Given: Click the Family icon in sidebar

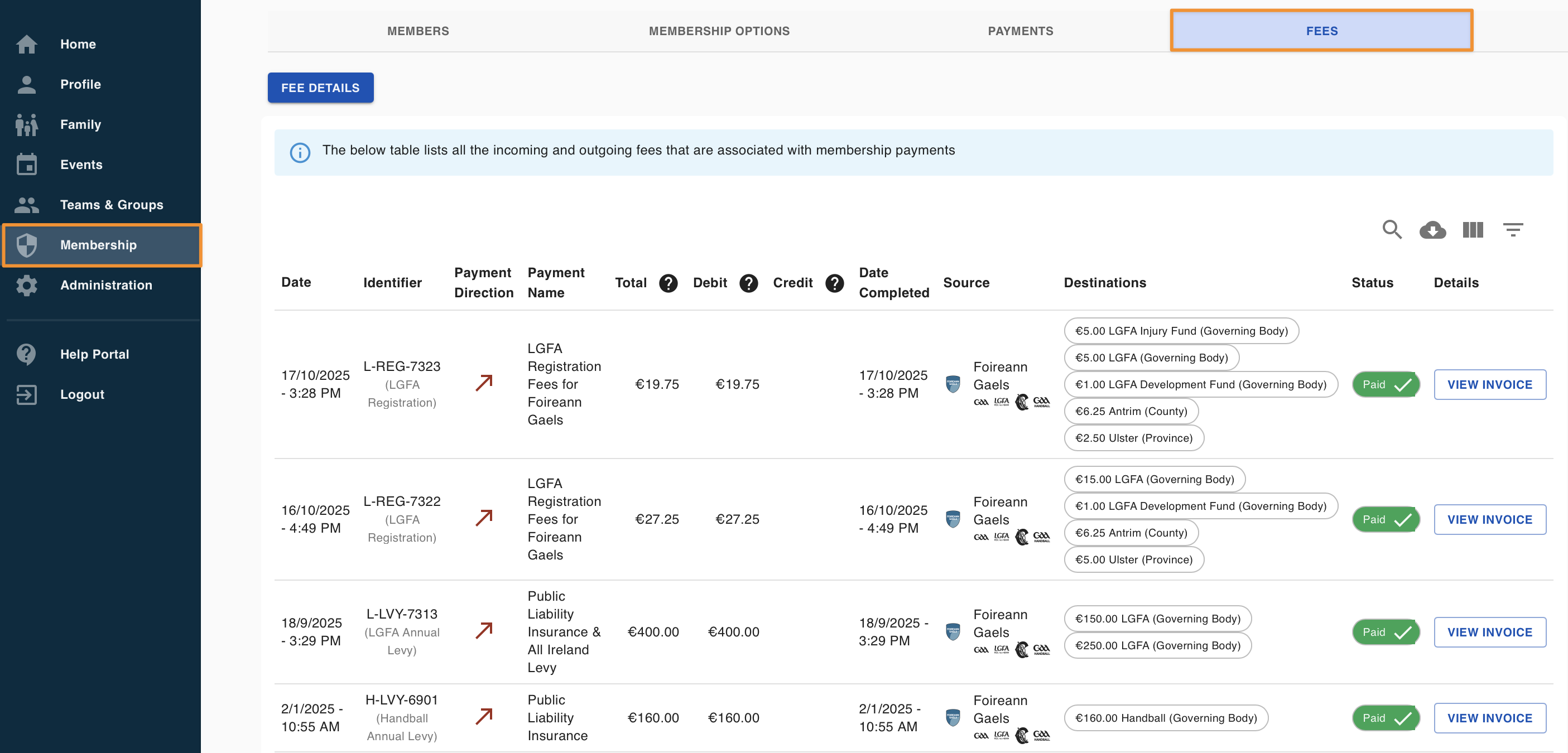Looking at the screenshot, I should click(x=27, y=124).
